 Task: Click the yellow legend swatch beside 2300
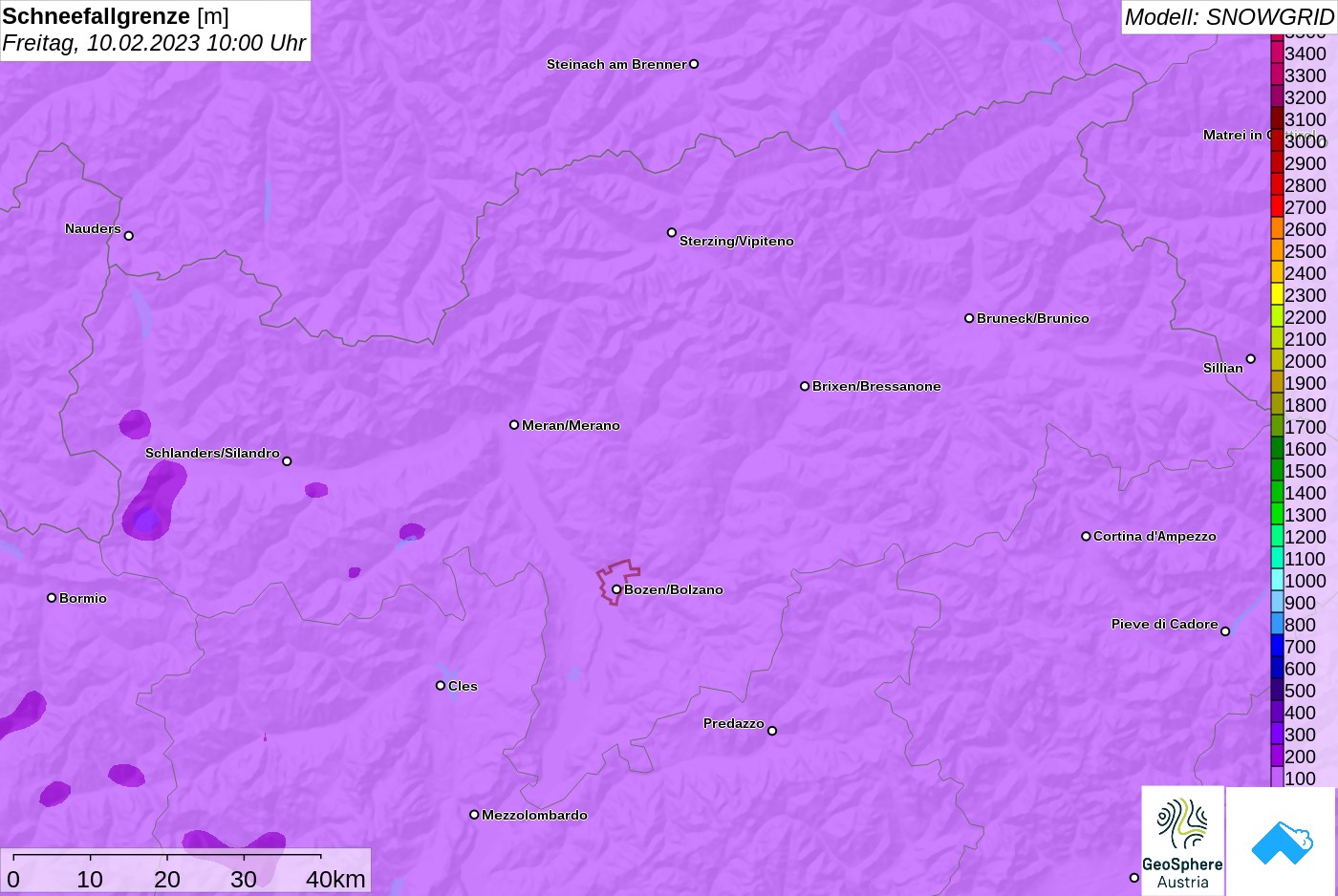pos(1277,295)
